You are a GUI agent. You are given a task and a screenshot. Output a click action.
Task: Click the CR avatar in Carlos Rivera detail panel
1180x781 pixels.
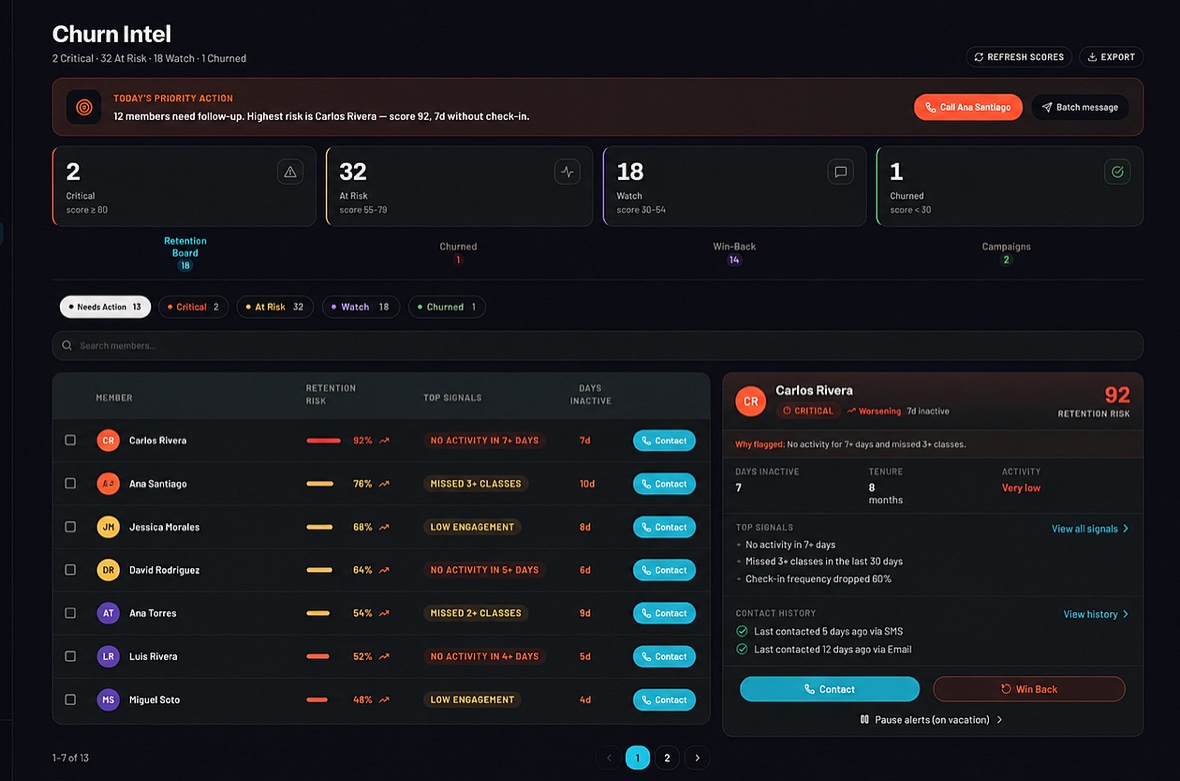(750, 402)
